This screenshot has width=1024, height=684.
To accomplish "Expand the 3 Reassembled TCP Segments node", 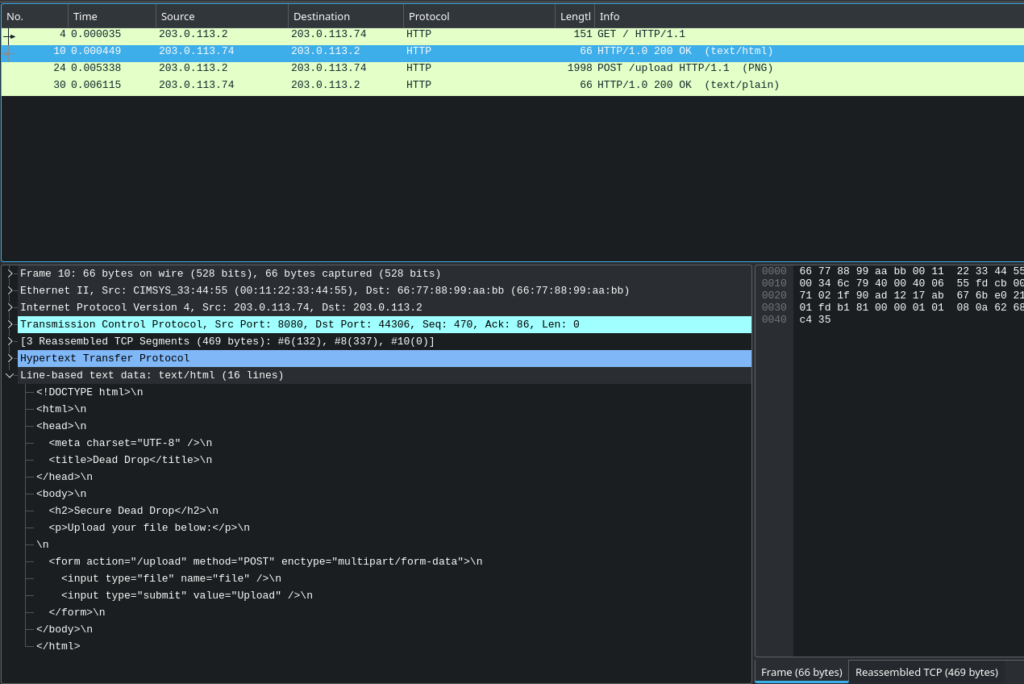I will (10, 341).
